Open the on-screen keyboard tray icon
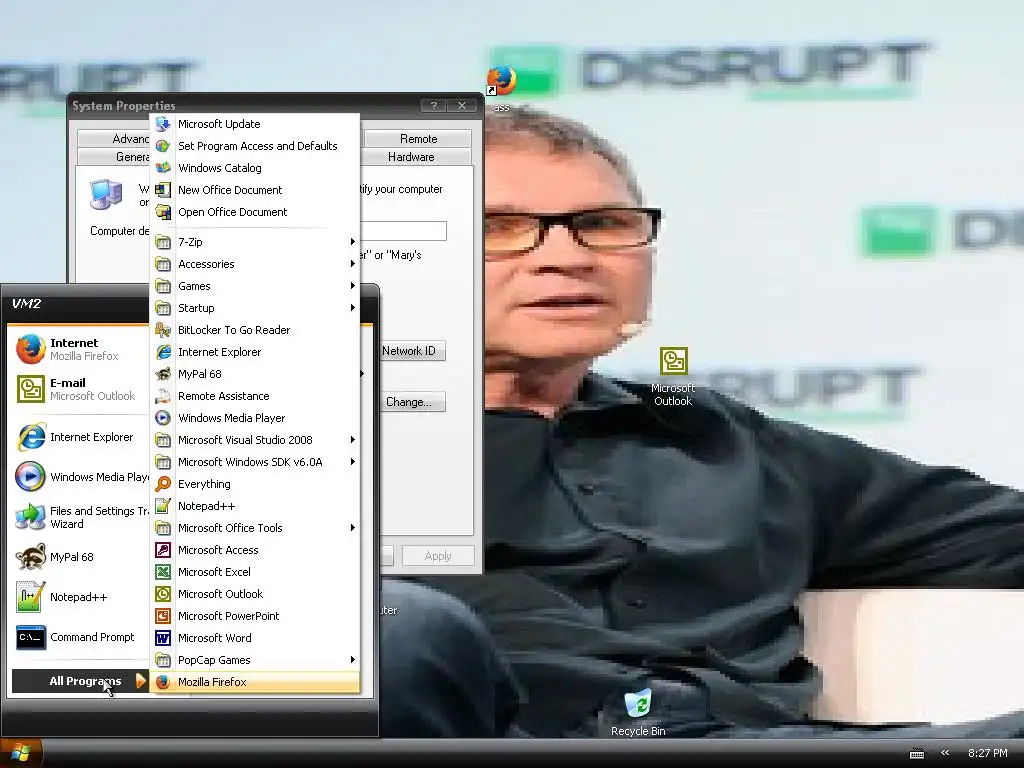1024x768 pixels. tap(917, 754)
